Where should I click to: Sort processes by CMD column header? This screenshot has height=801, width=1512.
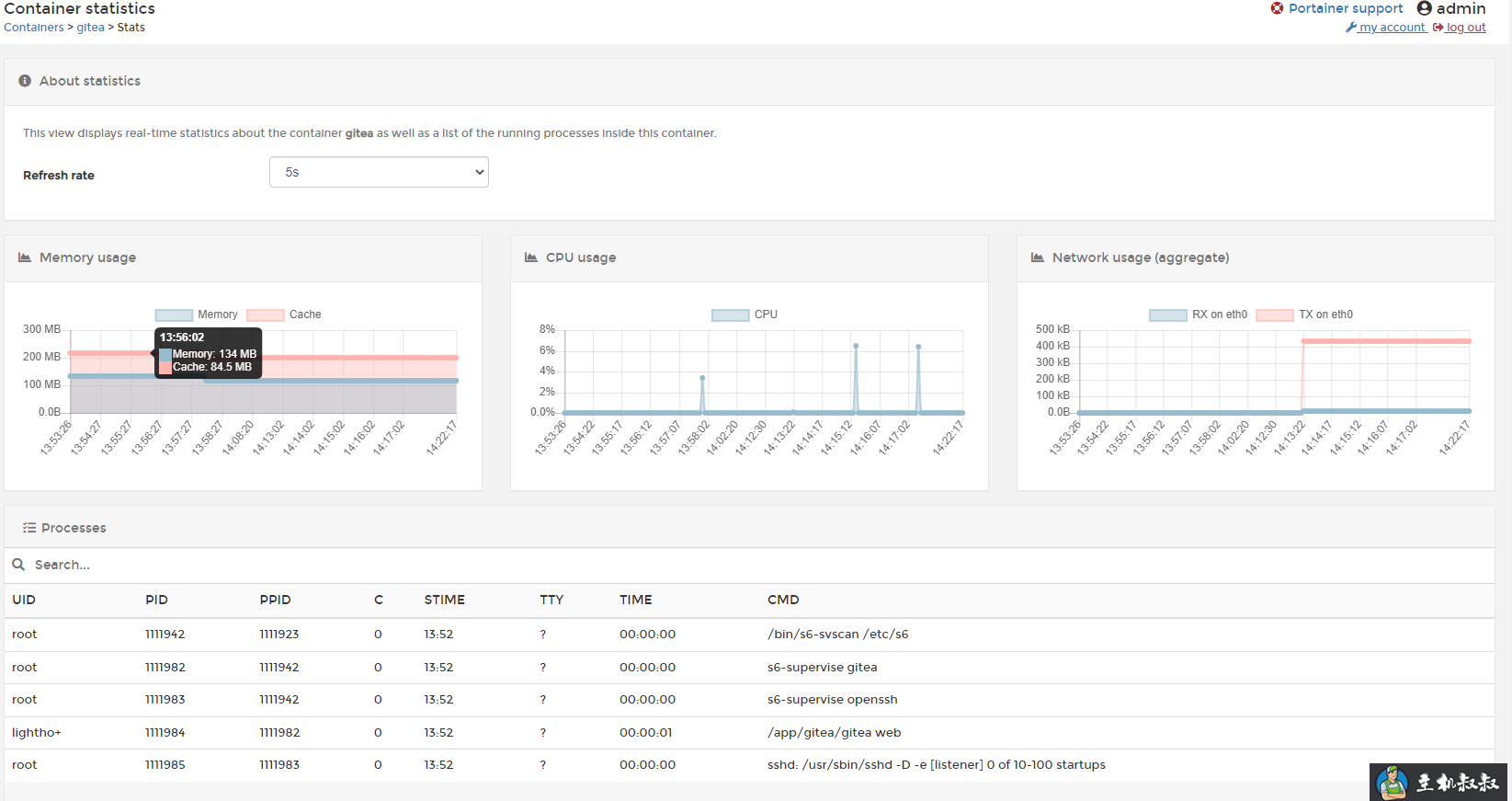(x=783, y=600)
